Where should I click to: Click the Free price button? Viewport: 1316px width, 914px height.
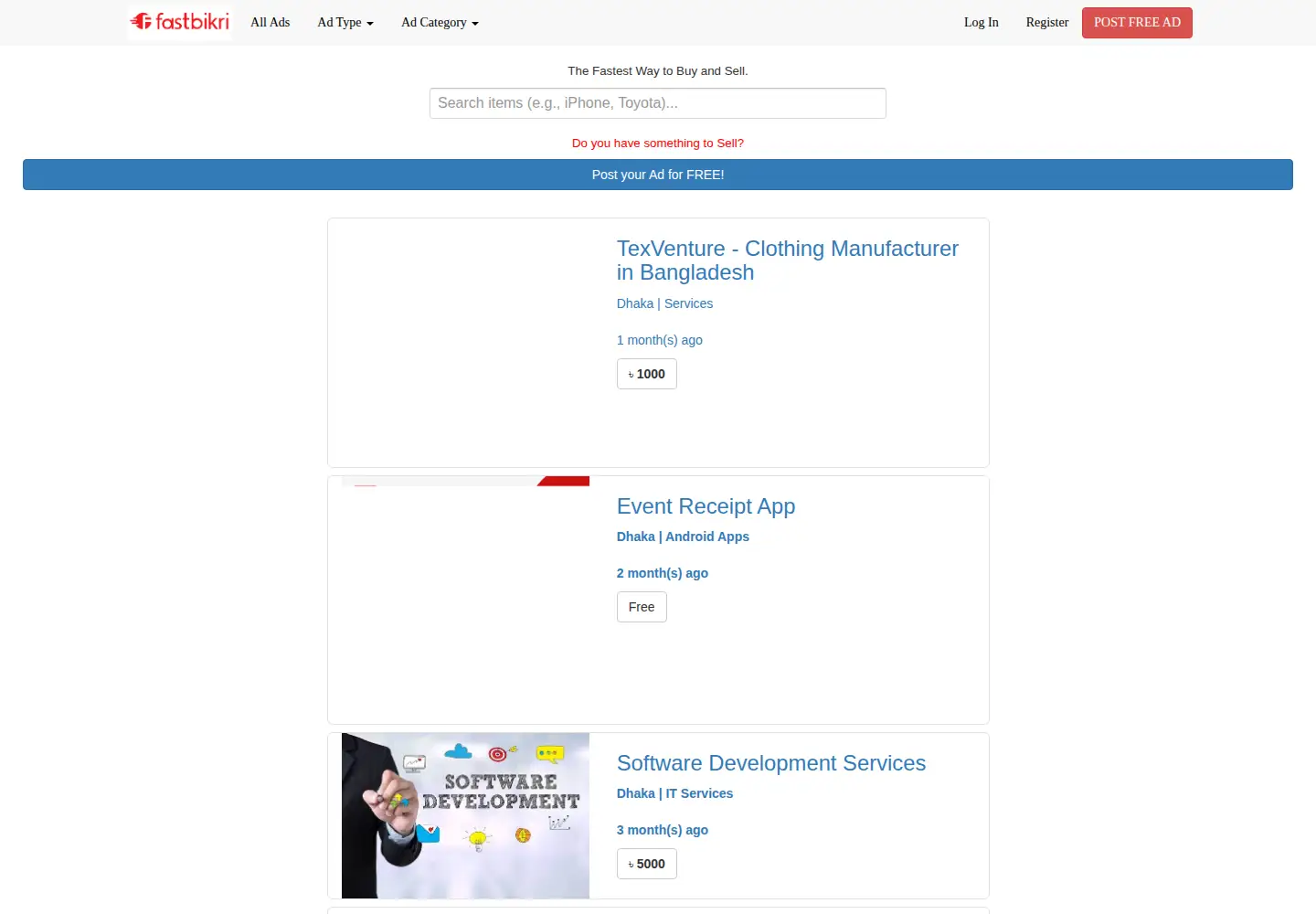pyautogui.click(x=642, y=607)
